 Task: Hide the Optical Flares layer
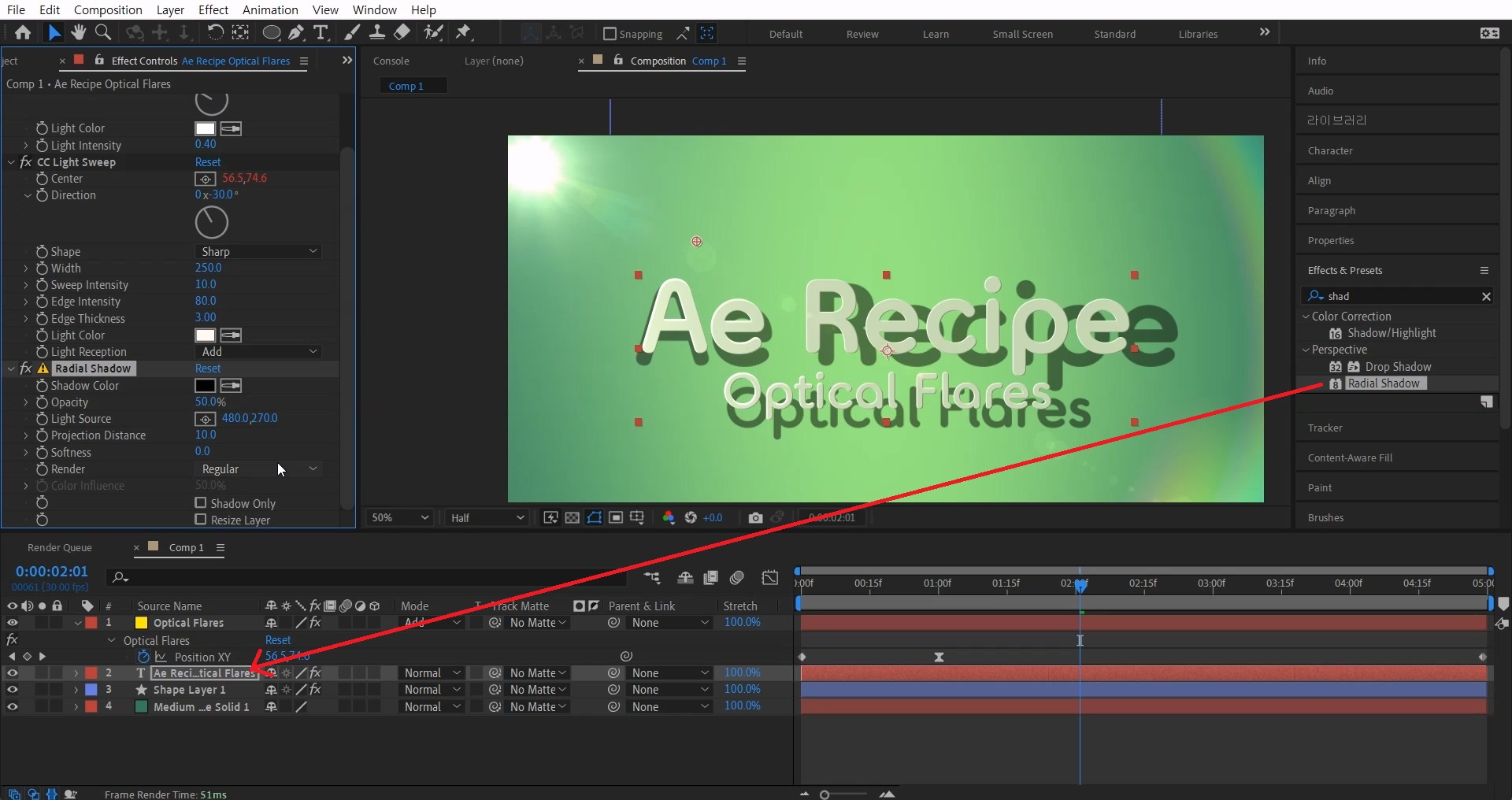[x=12, y=623]
